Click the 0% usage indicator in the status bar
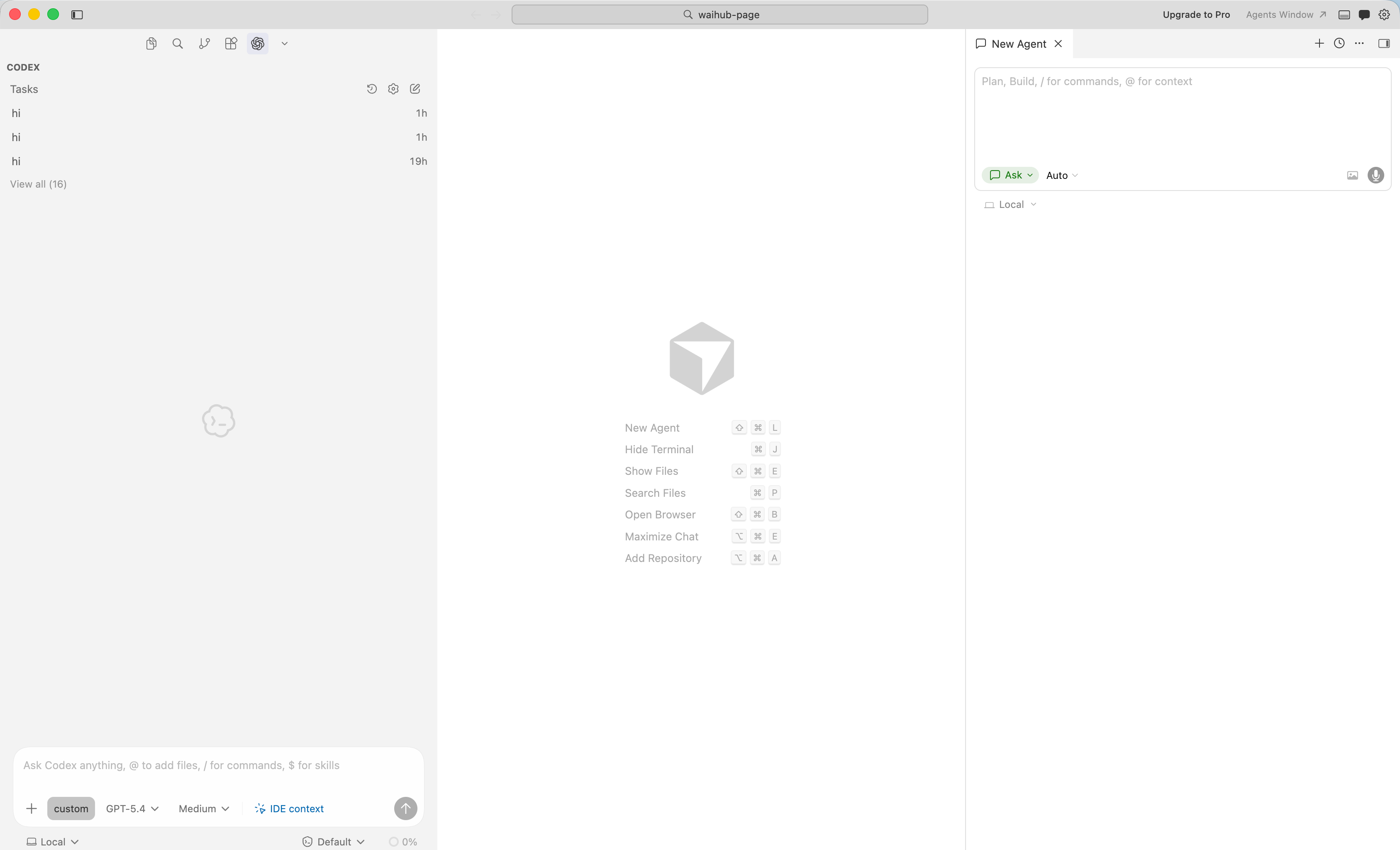1400x850 pixels. click(403, 841)
